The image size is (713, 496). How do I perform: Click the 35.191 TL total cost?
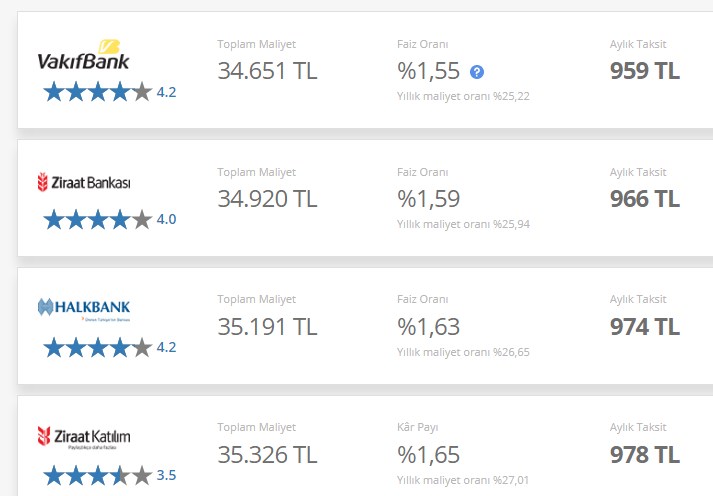point(267,326)
